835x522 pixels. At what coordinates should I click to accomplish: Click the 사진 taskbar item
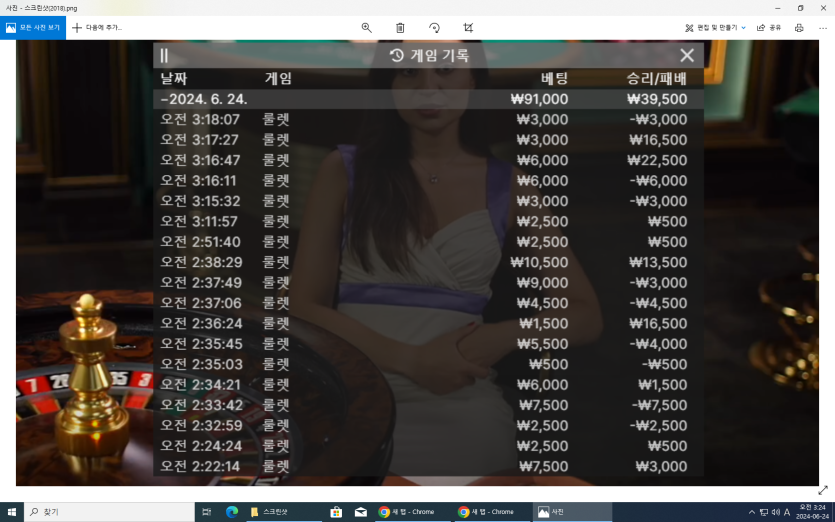point(572,512)
